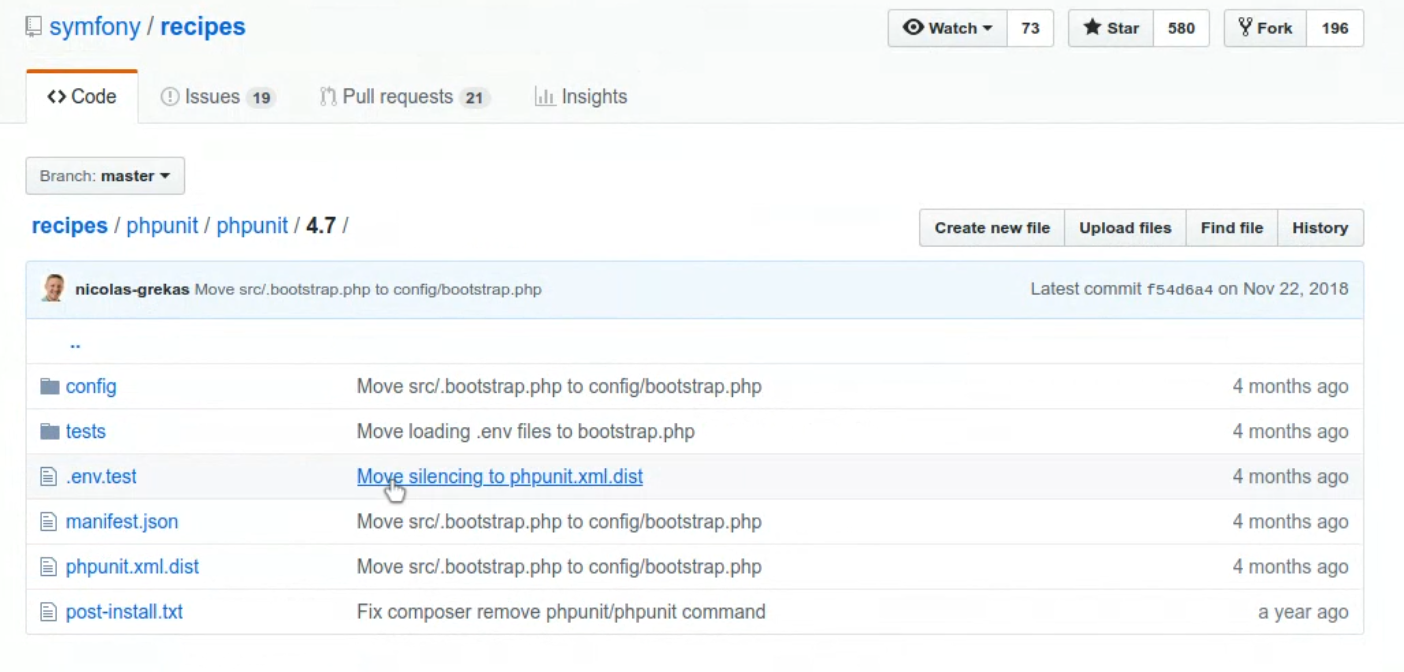Viewport: 1404px width, 672px height.
Task: Click the '4.7' breadcrumb text
Action: (320, 226)
